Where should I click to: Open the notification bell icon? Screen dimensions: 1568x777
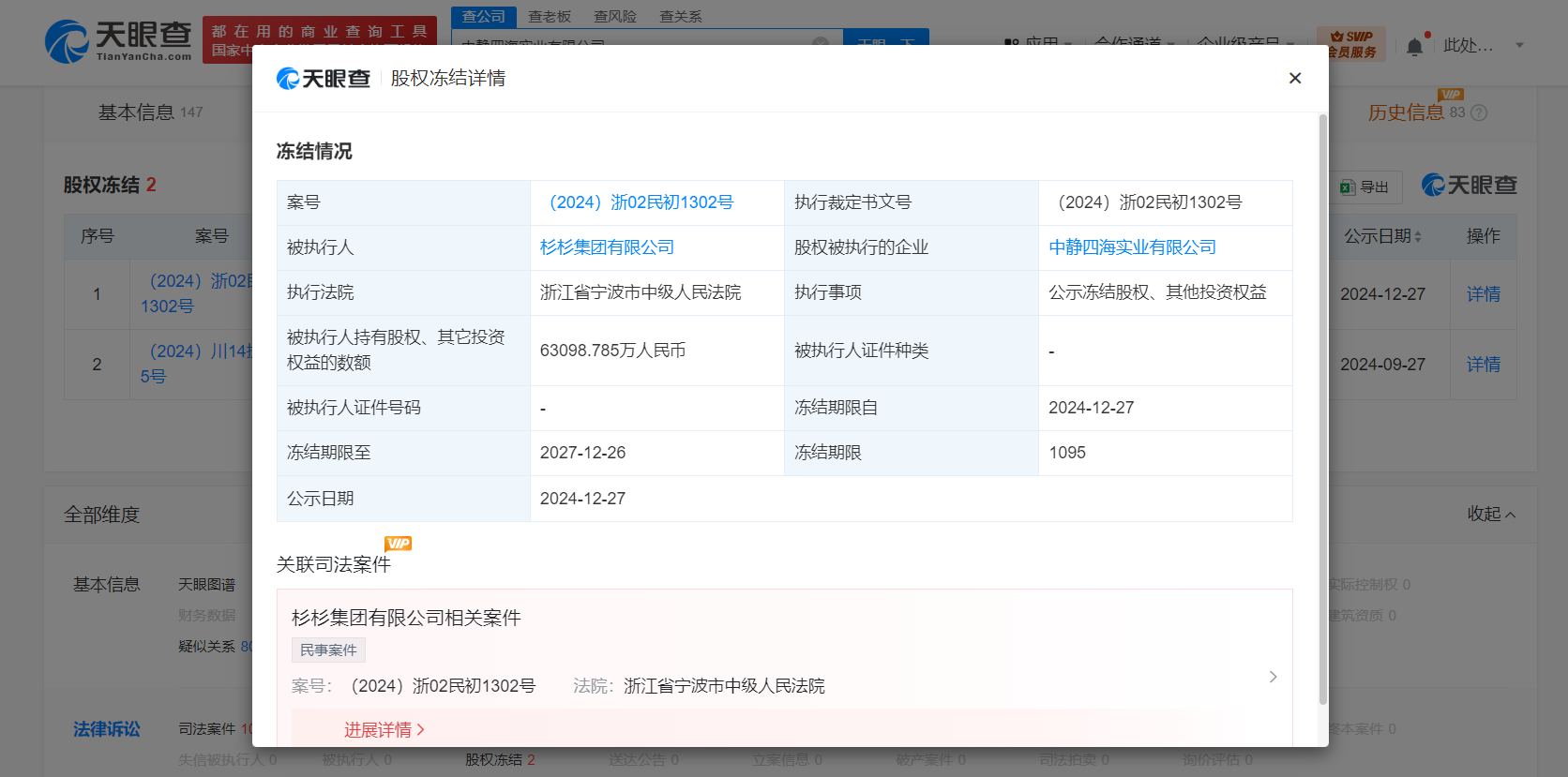click(x=1414, y=46)
